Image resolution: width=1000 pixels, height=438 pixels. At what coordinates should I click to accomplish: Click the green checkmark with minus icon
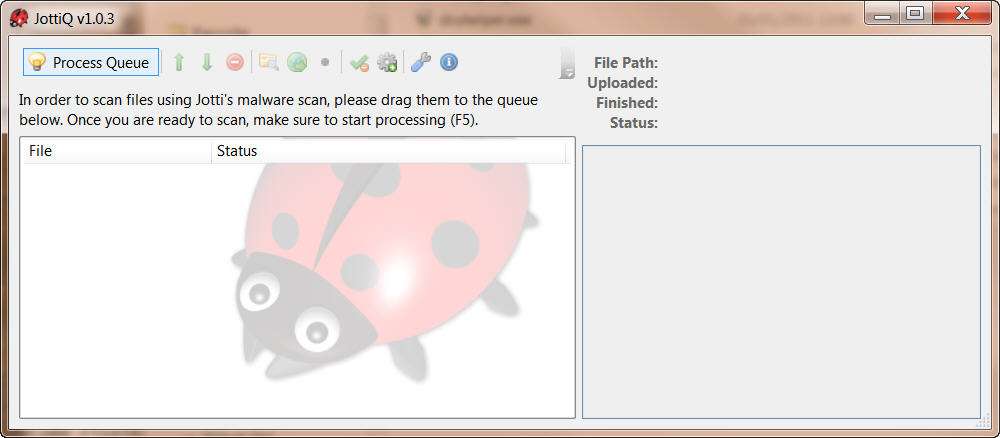click(359, 62)
